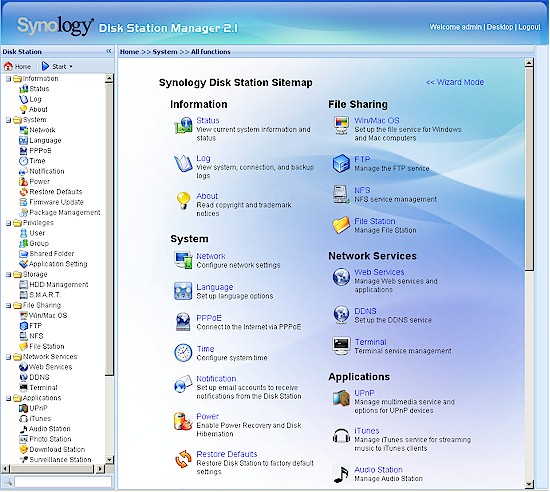
Task: Click the Logout link in header
Action: coord(529,27)
